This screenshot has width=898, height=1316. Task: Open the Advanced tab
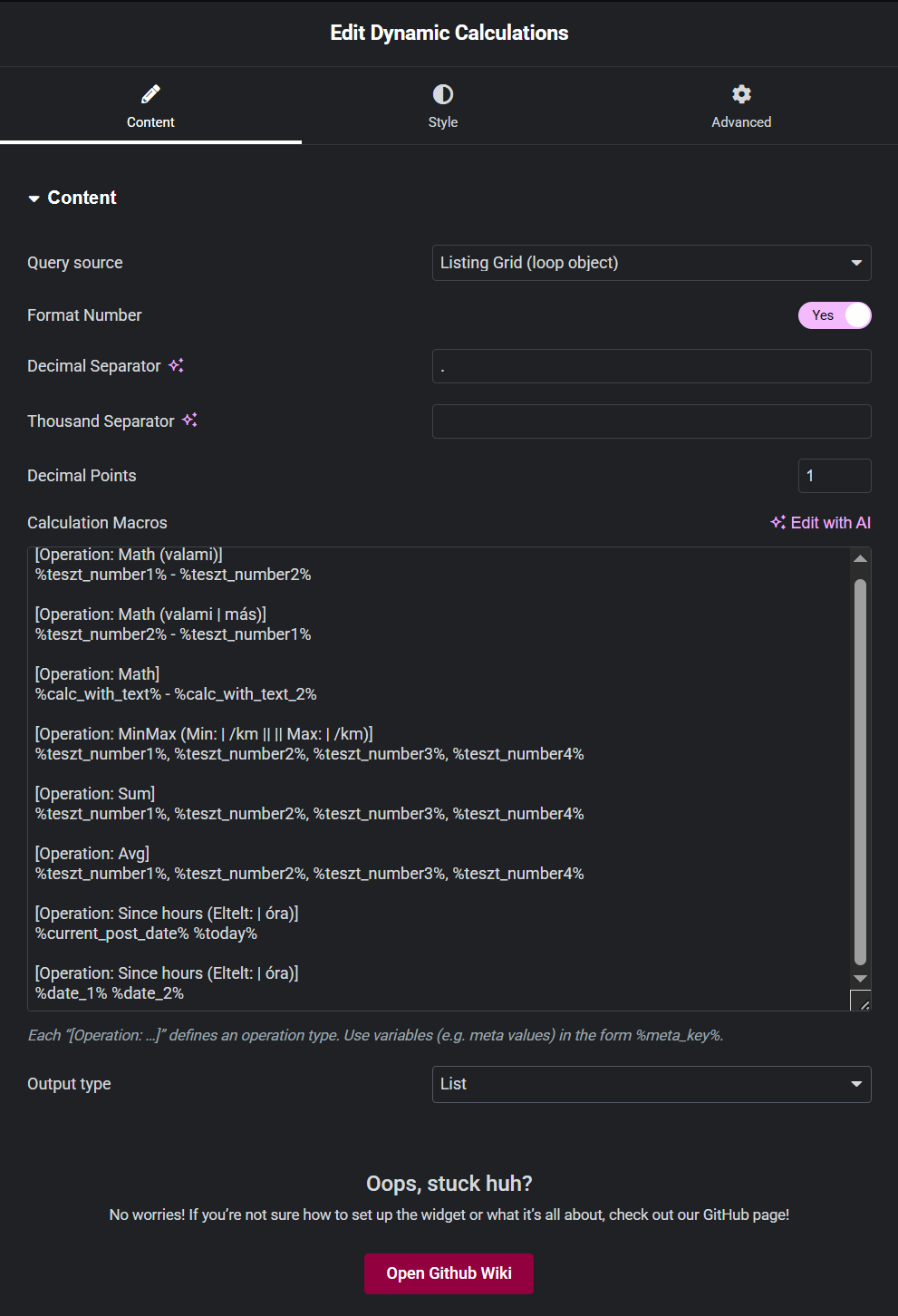[x=741, y=106]
